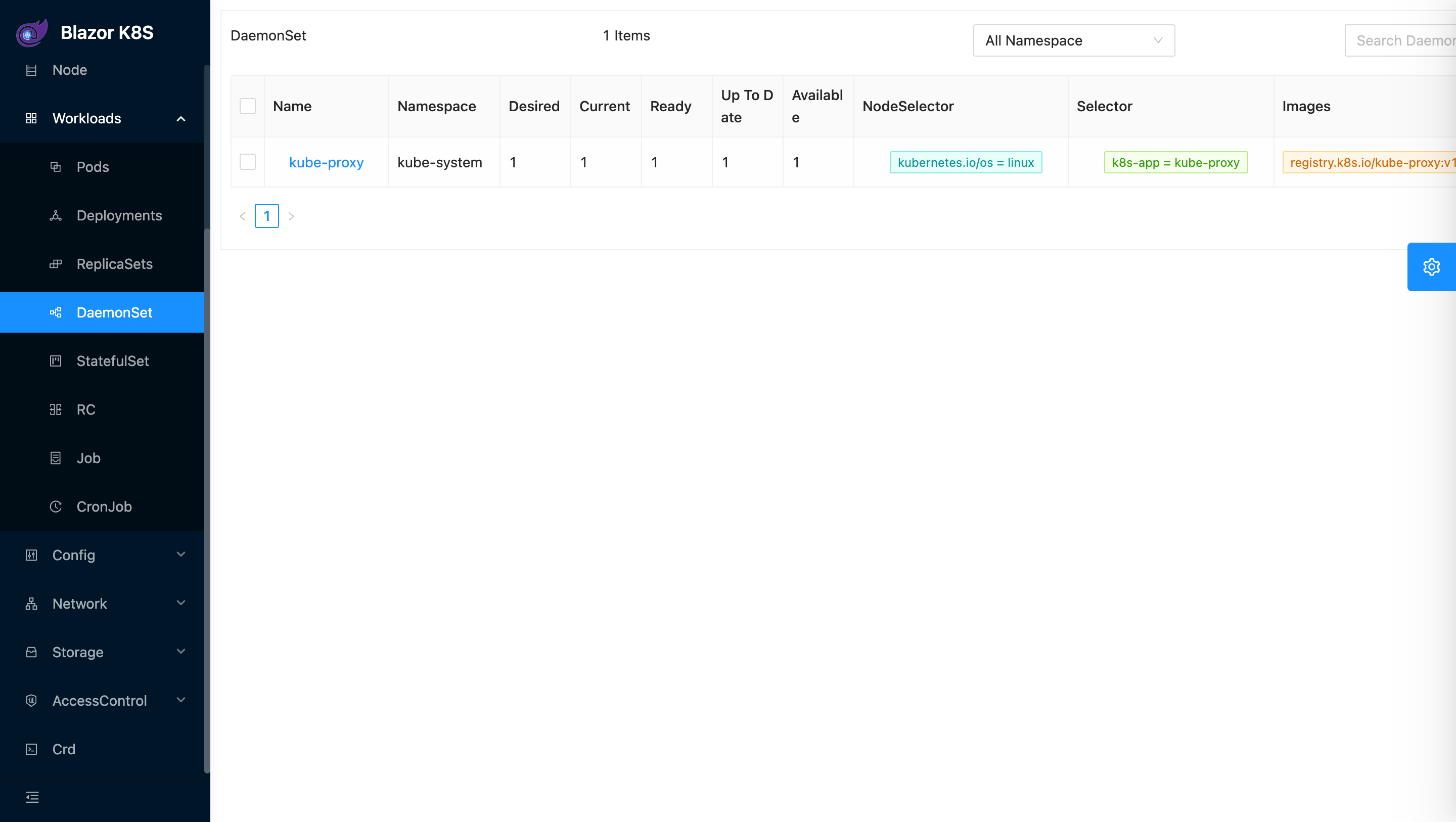Open the blue settings gear panel

[x=1431, y=267]
